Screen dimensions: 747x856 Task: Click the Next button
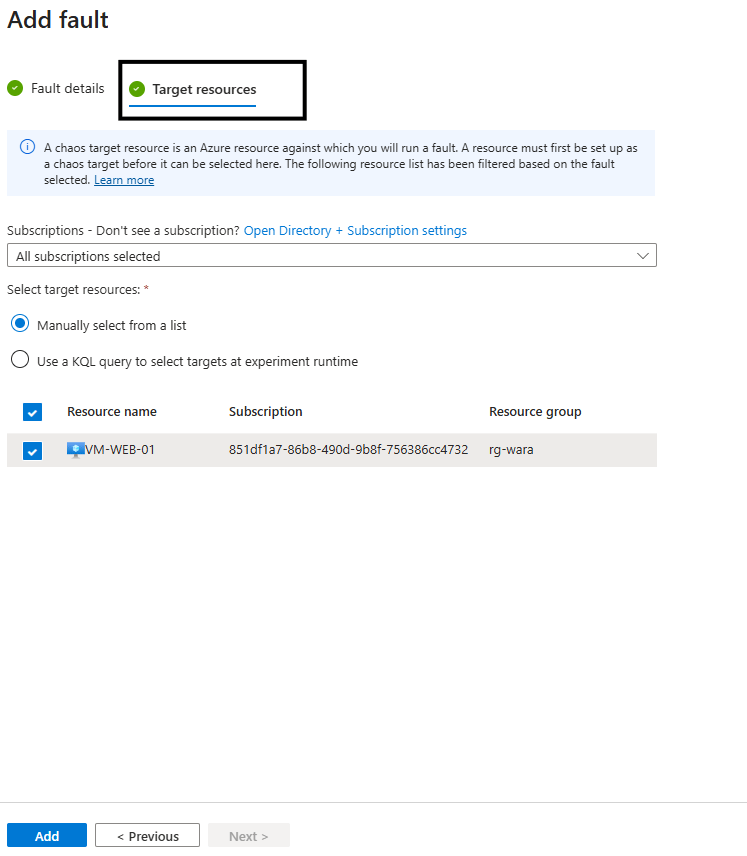(x=248, y=836)
